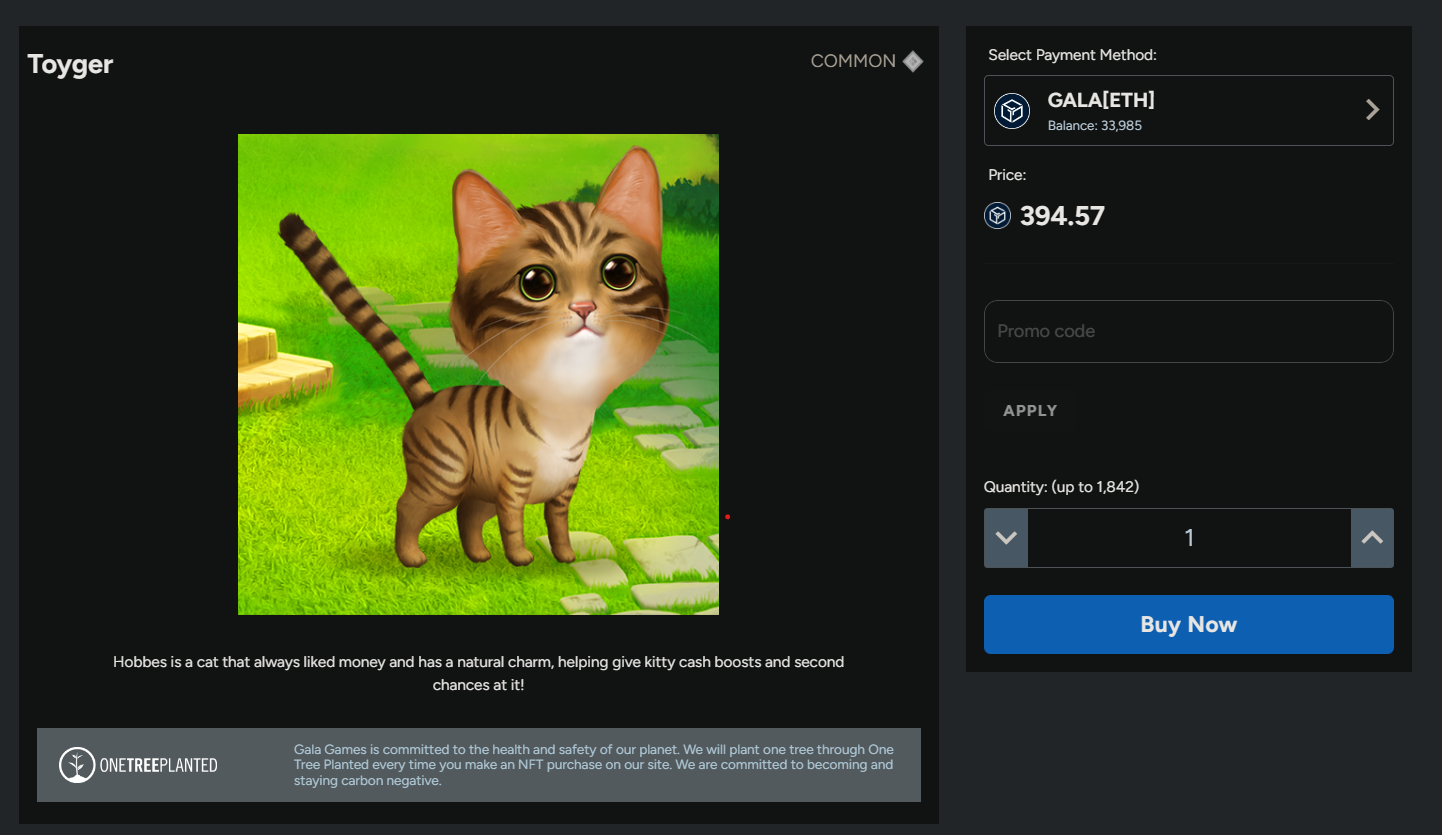Click the Price: label
The height and width of the screenshot is (835, 1442).
click(1007, 175)
